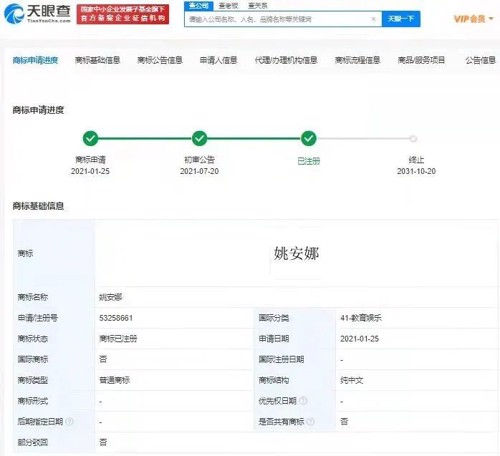Screen dimensions: 500x456
Task: Click the 商标申请 green checkmark step
Action: click(90, 138)
